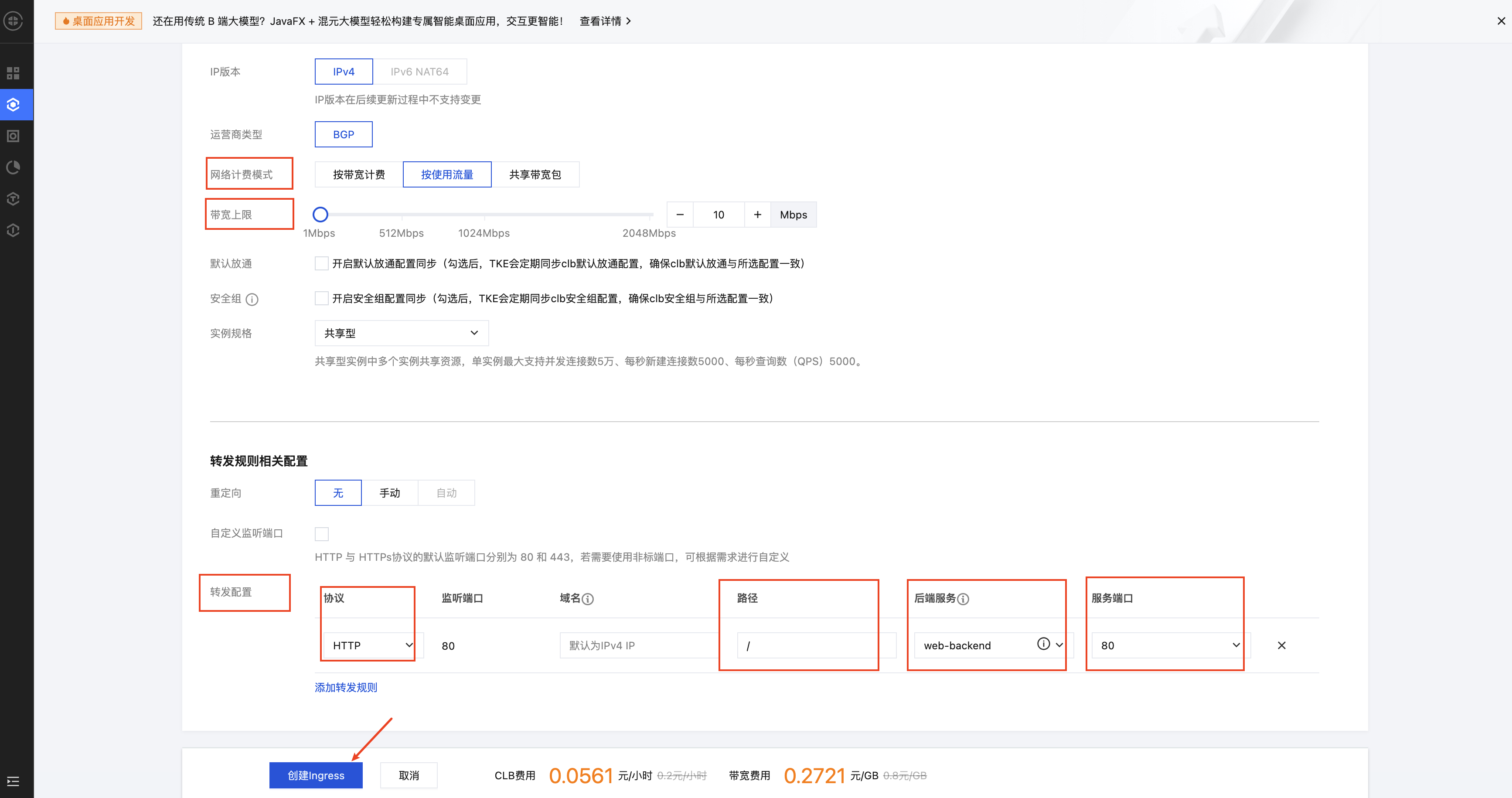Screen dimensions: 1512x798
Task: Select IPv4 as IP version
Action: pyautogui.click(x=344, y=72)
